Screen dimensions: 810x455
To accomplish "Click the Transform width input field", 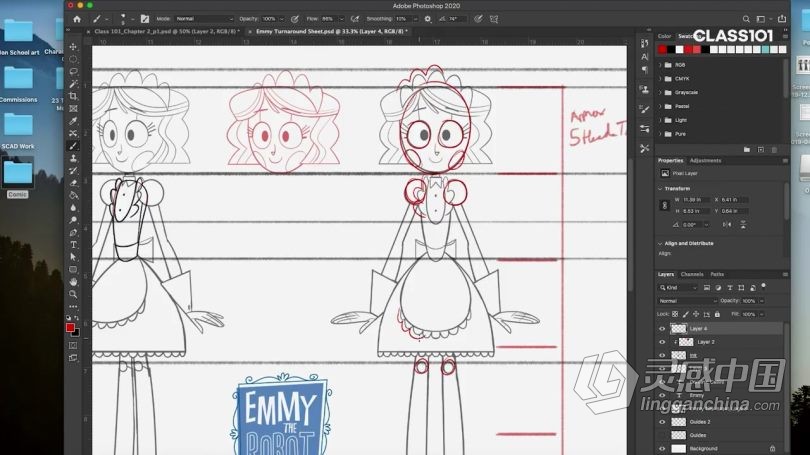I will point(697,199).
